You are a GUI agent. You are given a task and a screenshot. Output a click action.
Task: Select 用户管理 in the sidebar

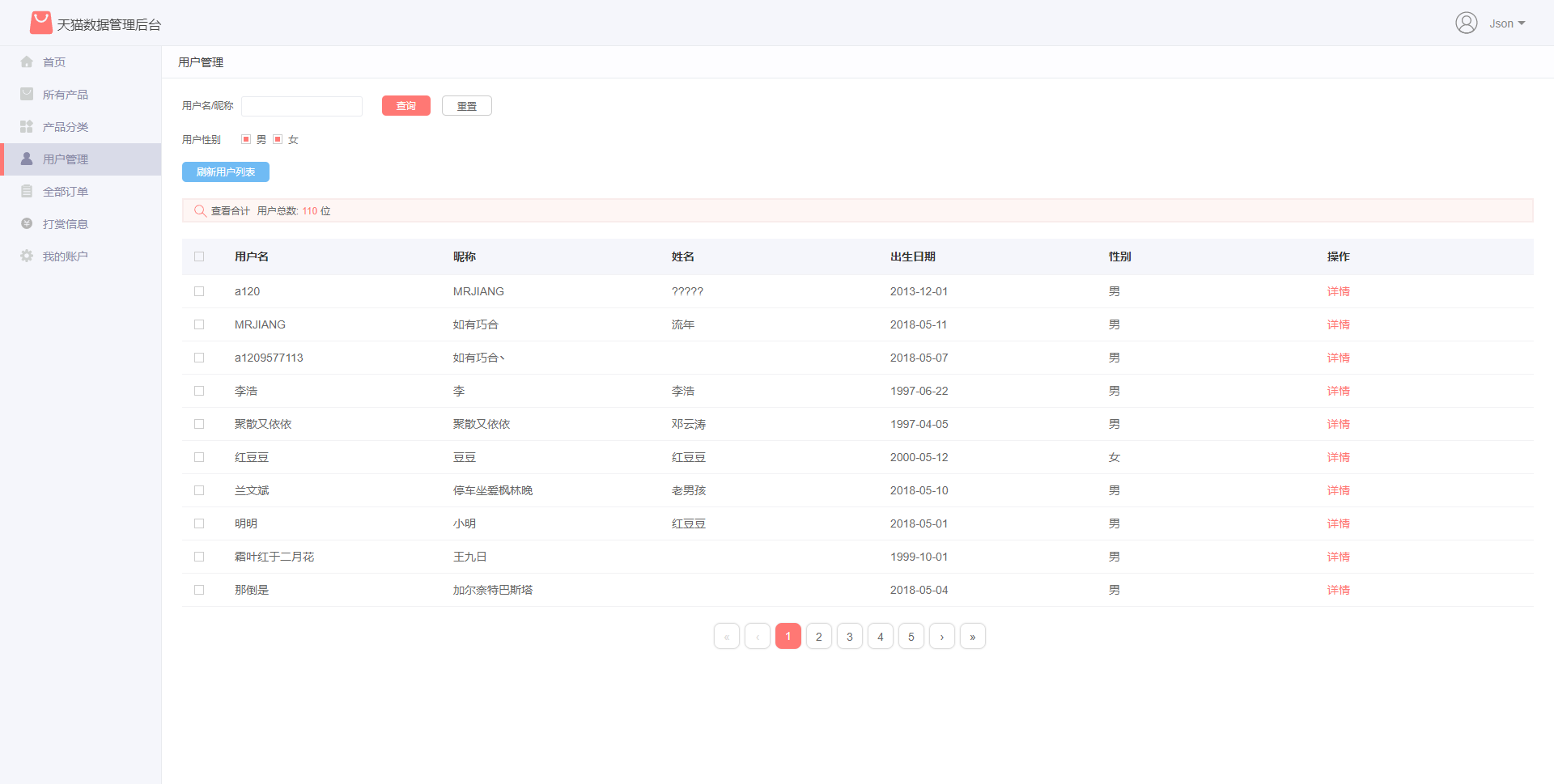[x=81, y=159]
